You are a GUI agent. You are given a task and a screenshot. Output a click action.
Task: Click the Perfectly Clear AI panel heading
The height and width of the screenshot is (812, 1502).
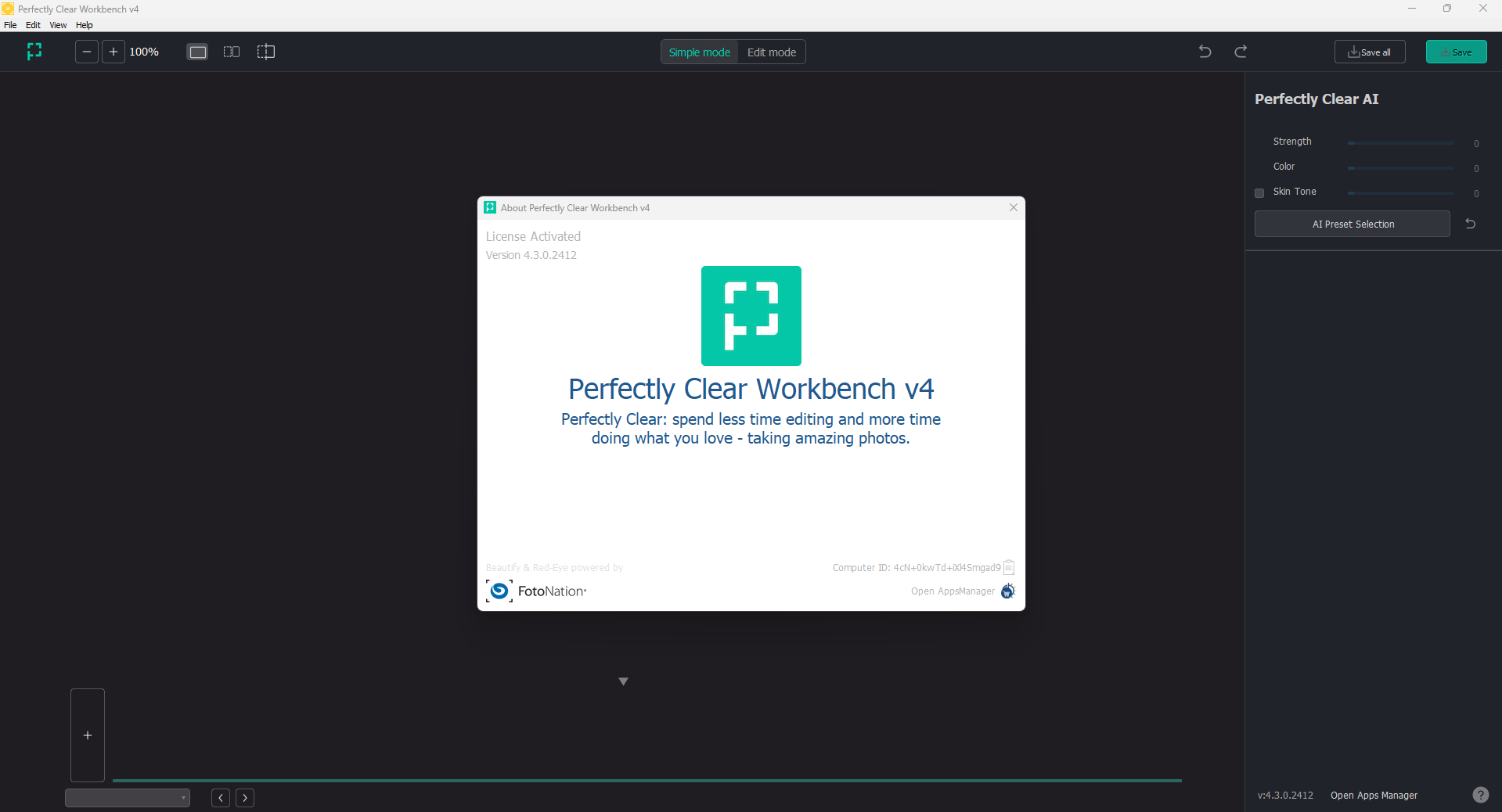pos(1317,99)
